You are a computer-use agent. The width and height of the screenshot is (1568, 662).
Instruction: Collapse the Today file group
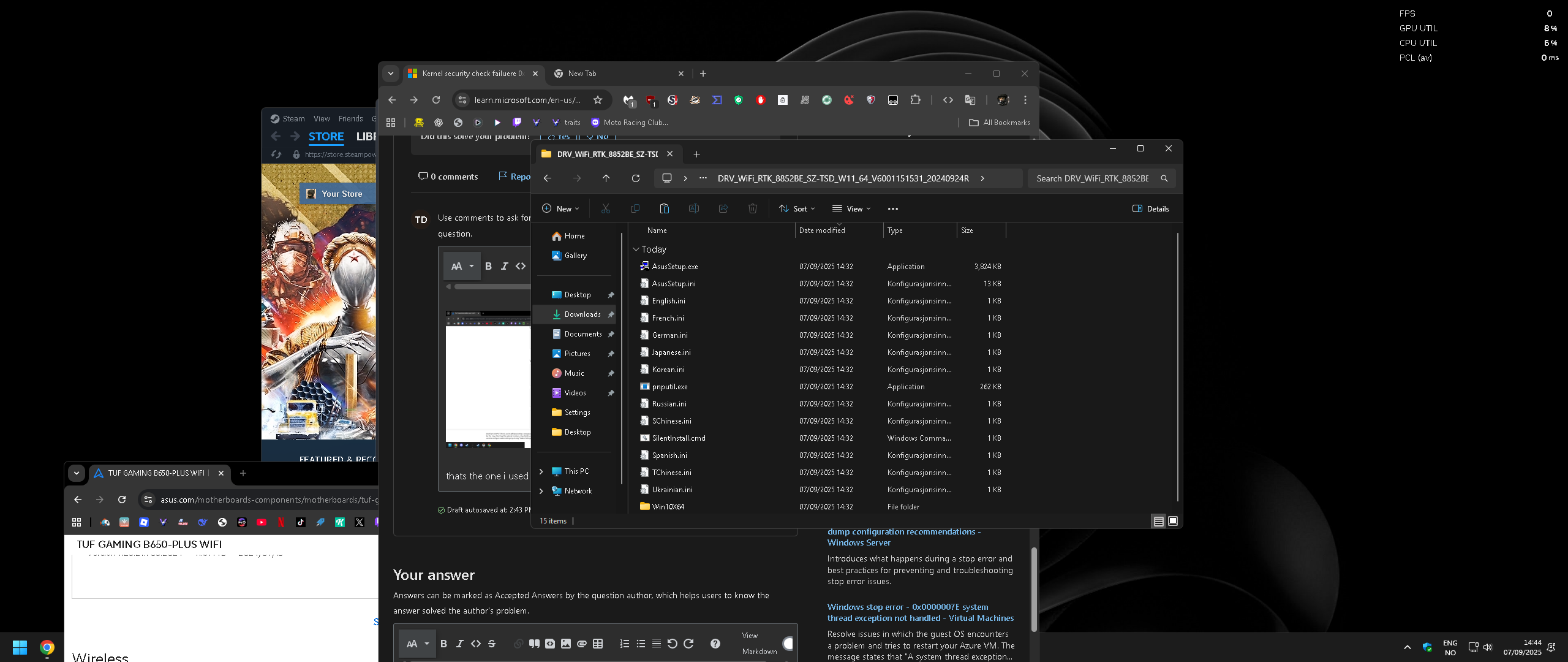[x=636, y=249]
